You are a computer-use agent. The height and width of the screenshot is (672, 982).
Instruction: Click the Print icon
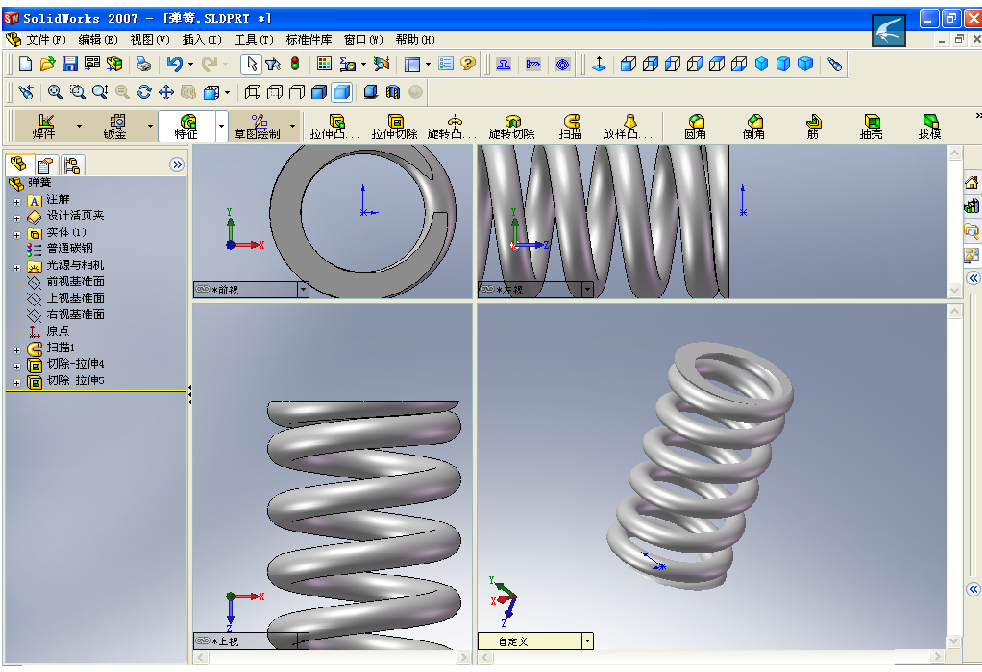click(144, 64)
